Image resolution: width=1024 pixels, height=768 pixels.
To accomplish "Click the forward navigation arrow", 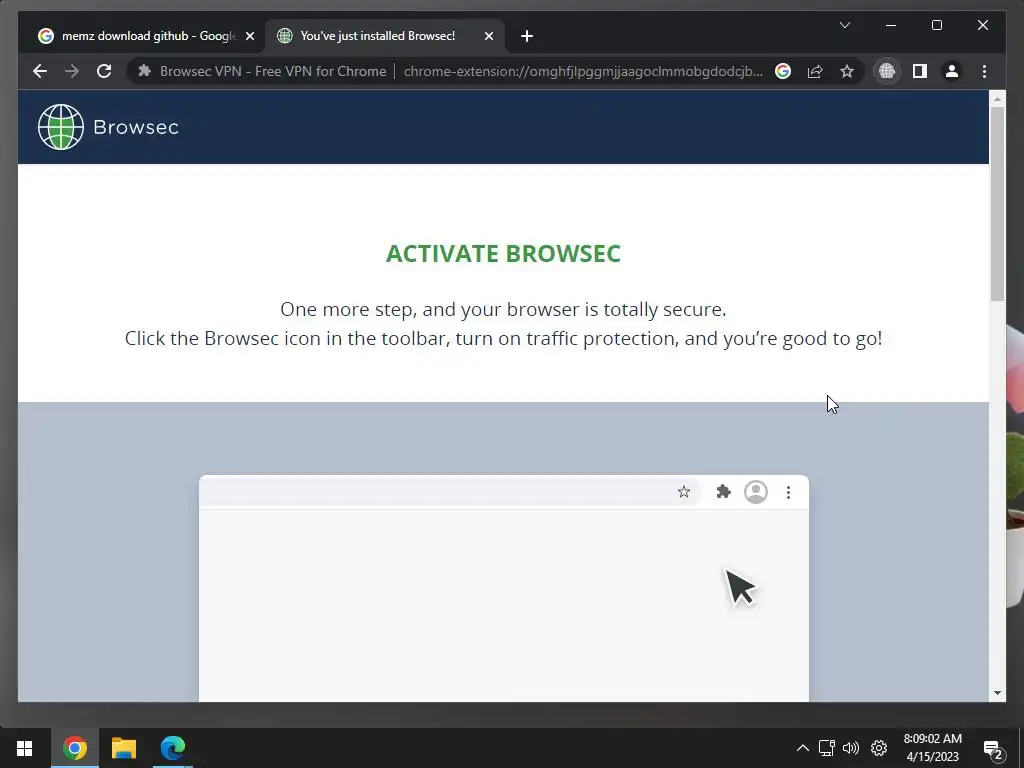I will 72,71.
